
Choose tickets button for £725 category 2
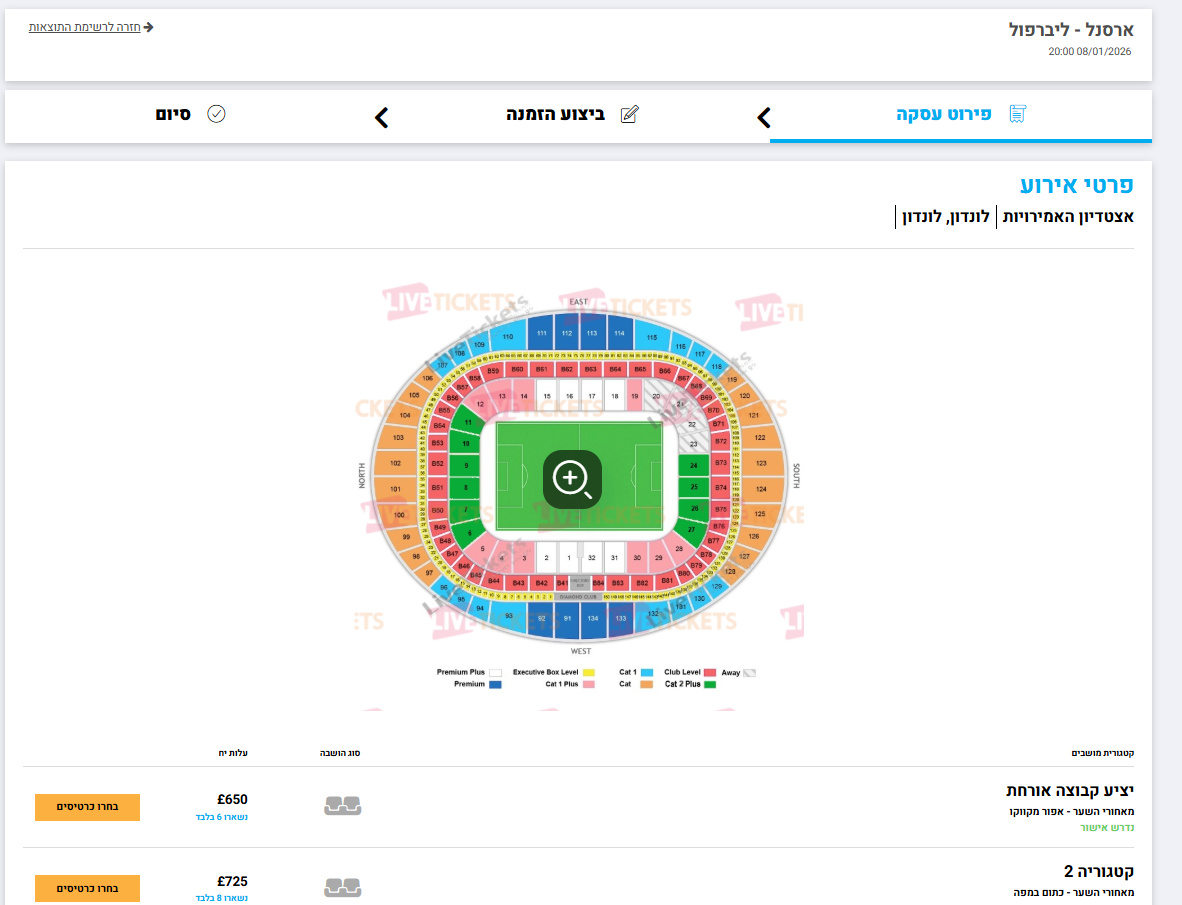click(87, 888)
